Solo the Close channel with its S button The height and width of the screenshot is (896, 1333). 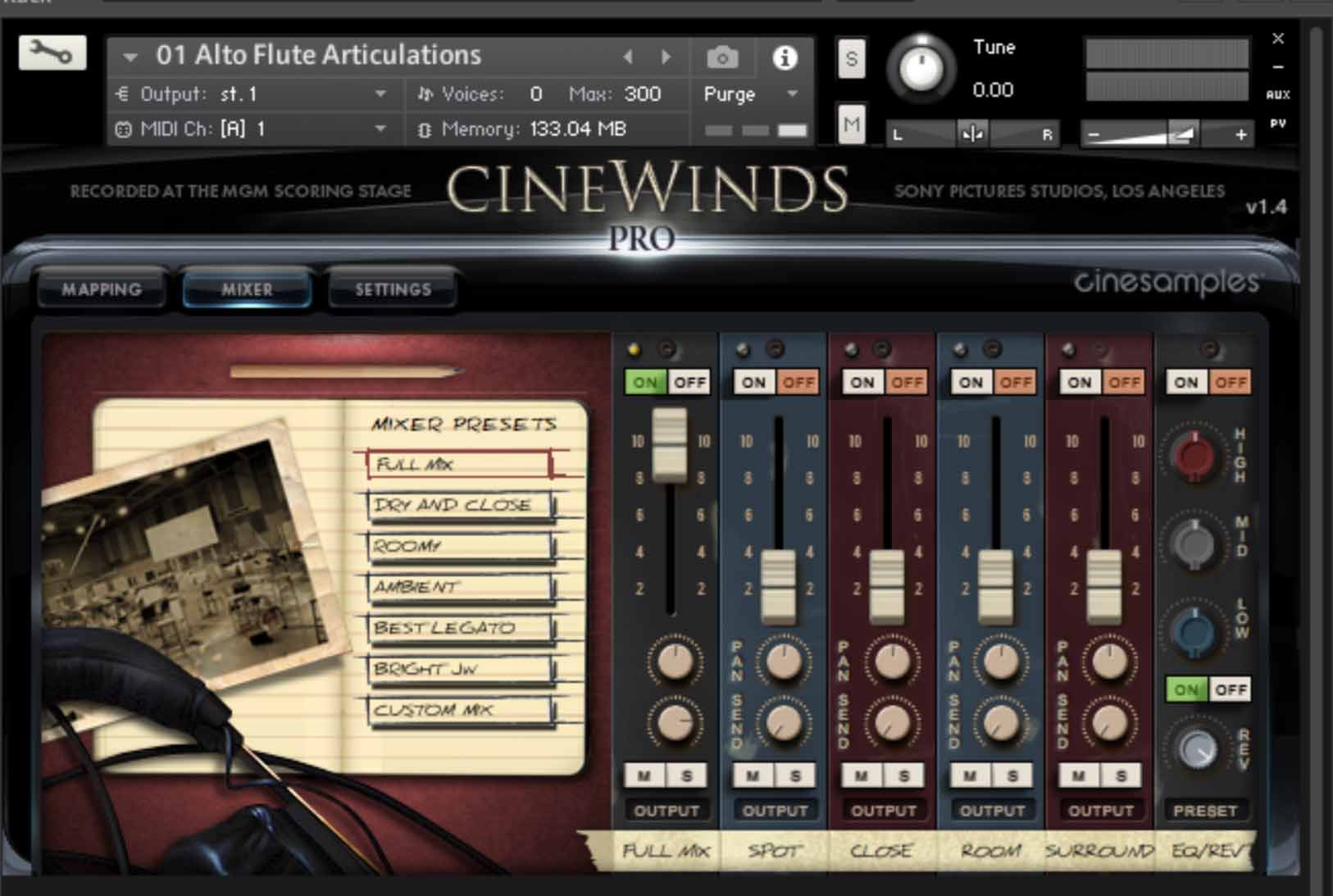pyautogui.click(x=903, y=775)
